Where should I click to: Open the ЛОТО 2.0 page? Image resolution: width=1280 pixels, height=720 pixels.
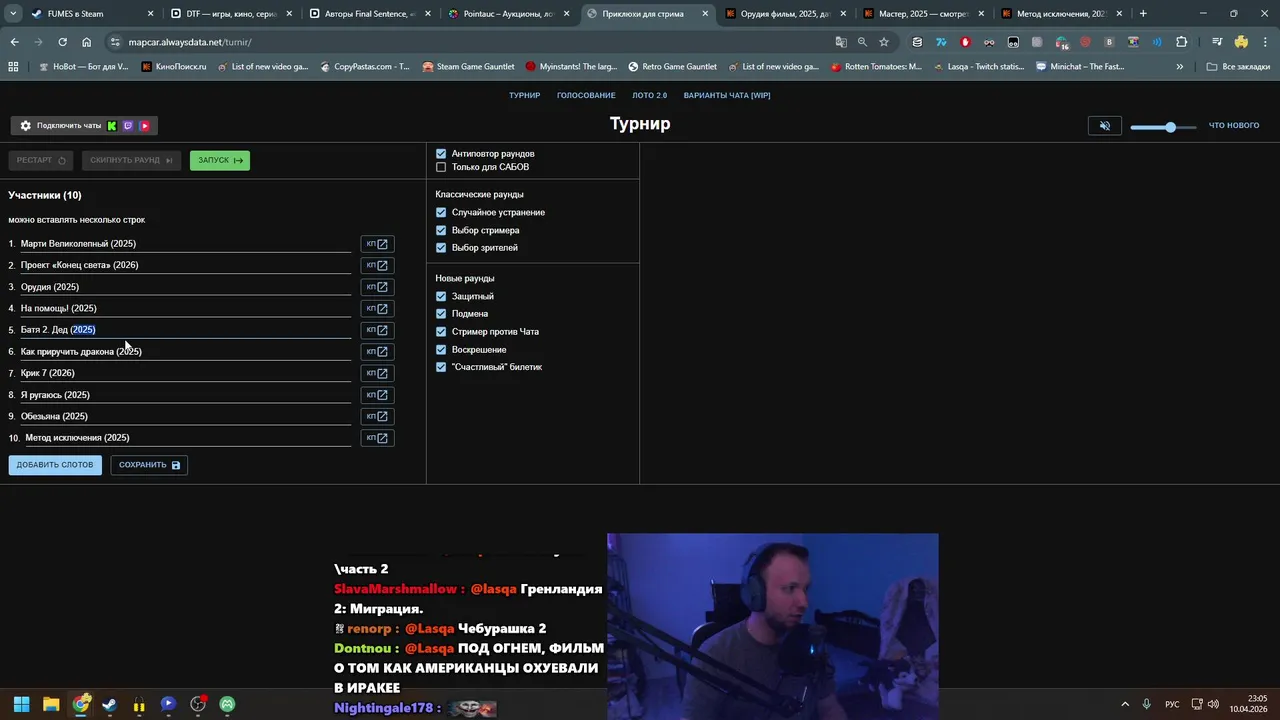pos(650,95)
